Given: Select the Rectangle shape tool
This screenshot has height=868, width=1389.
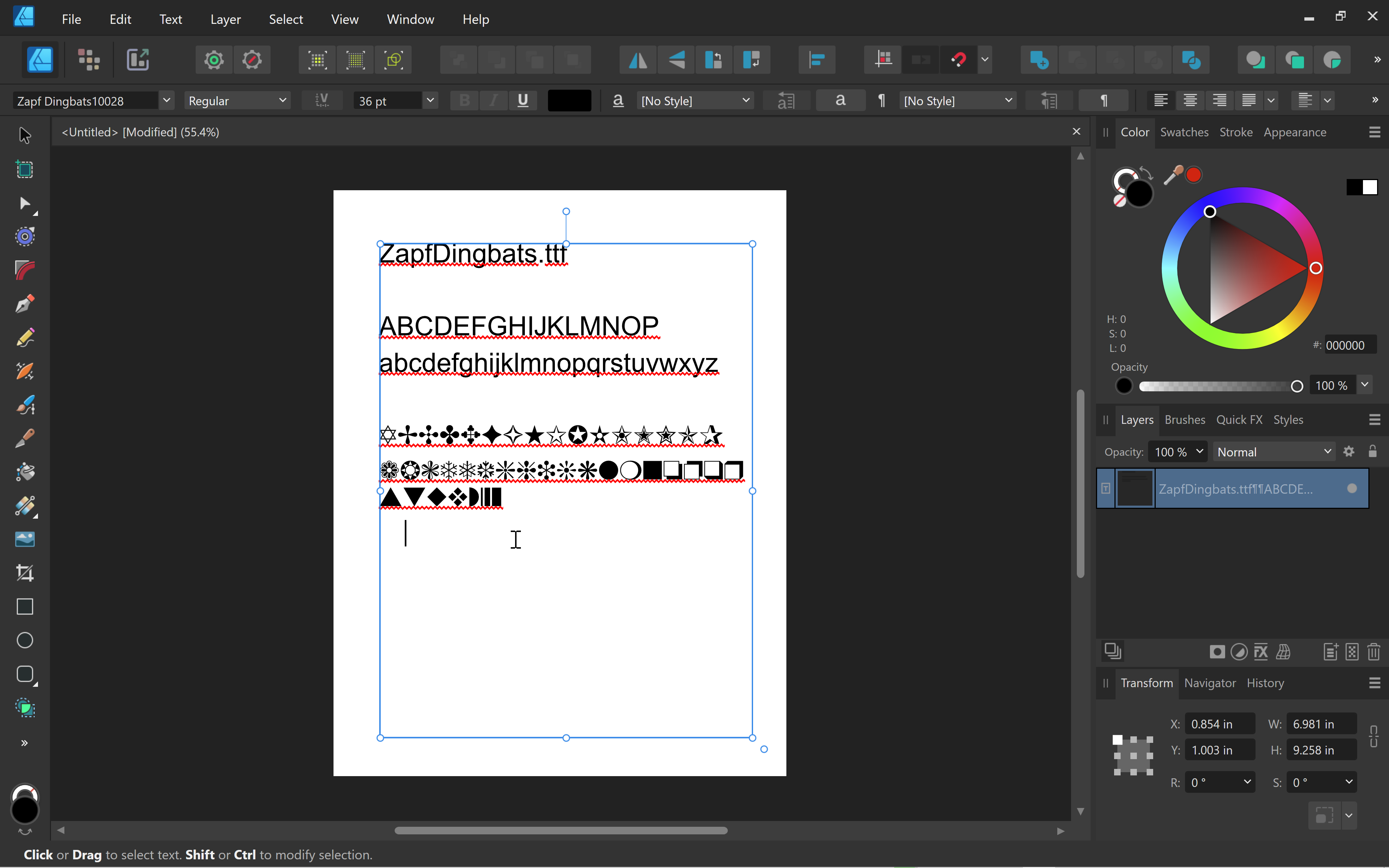Looking at the screenshot, I should tap(25, 606).
